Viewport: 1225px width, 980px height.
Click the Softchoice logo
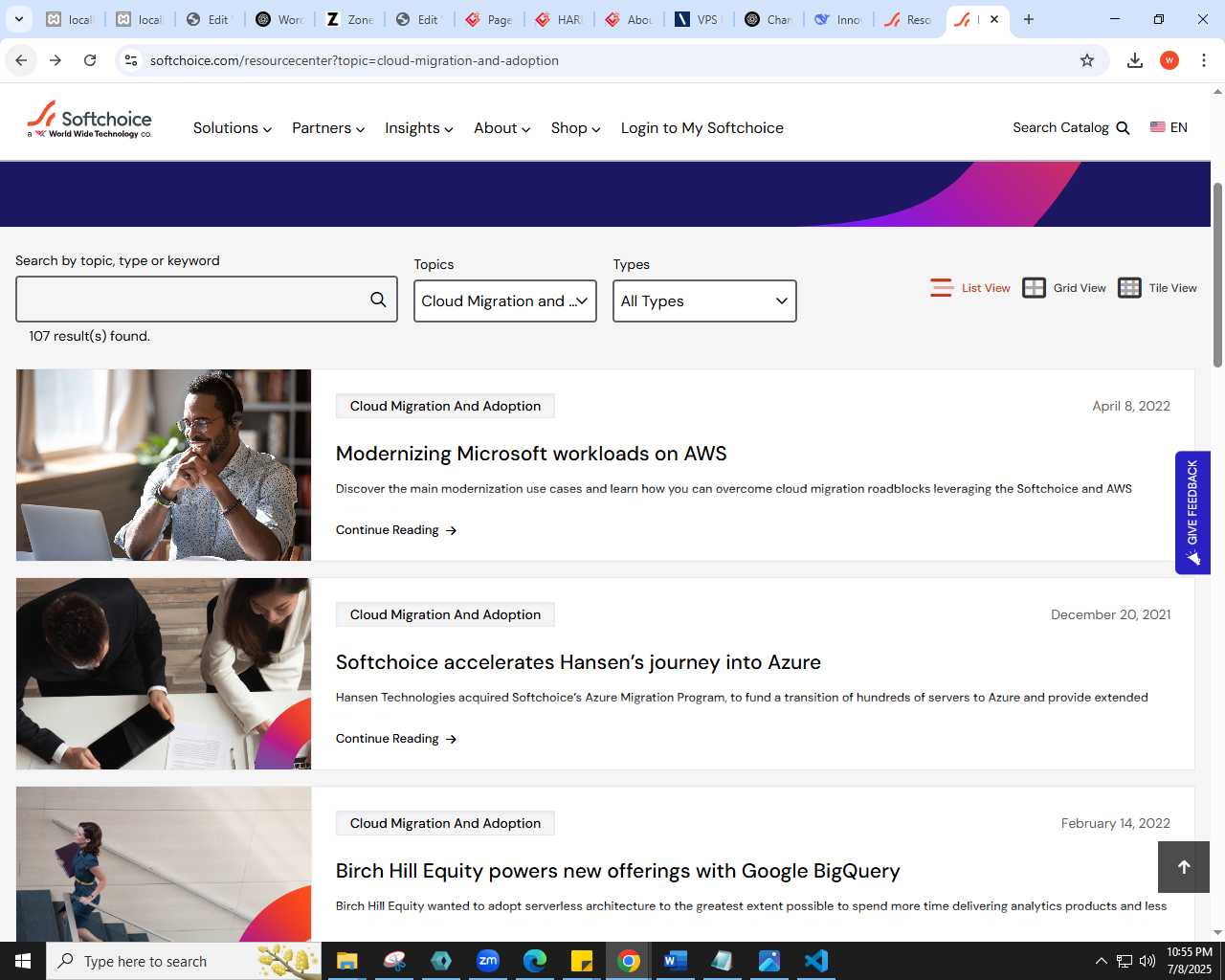[89, 121]
